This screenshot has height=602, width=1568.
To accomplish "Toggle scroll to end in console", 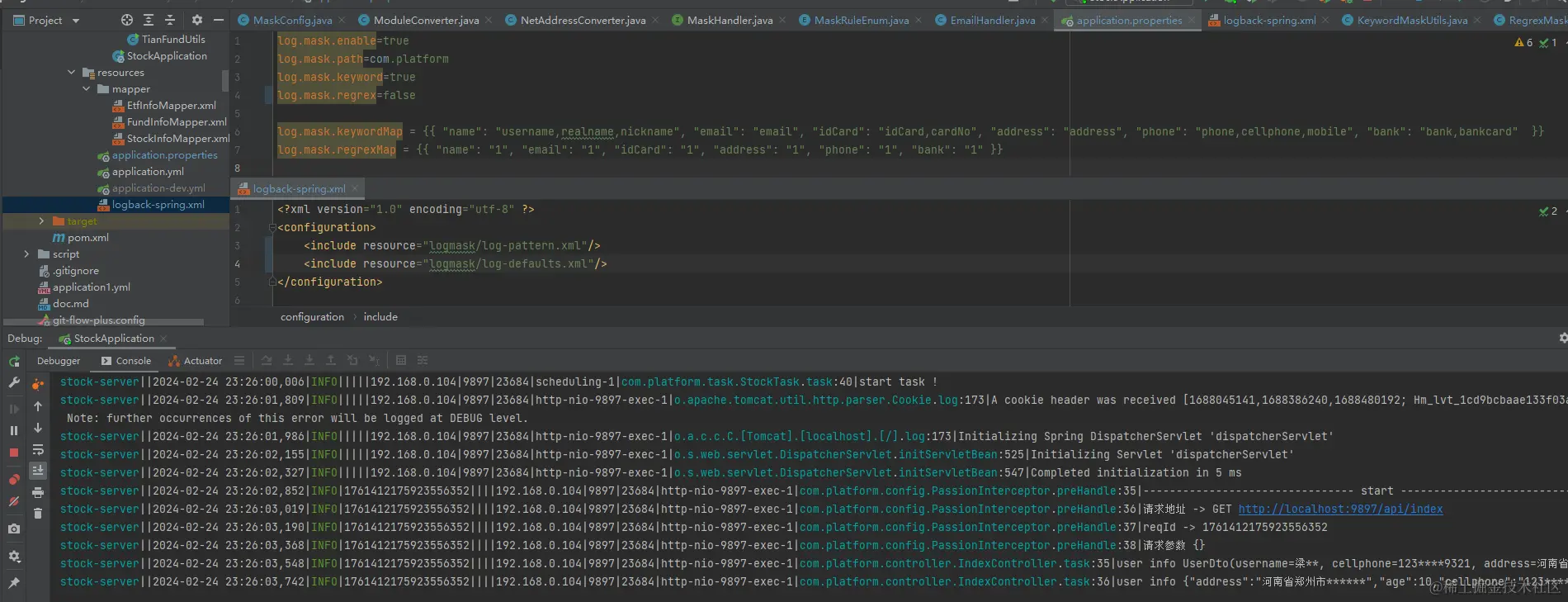I will pyautogui.click(x=38, y=471).
